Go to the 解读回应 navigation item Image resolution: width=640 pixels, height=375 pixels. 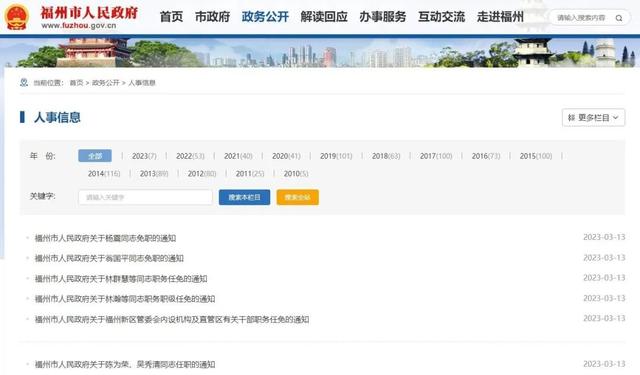click(324, 17)
